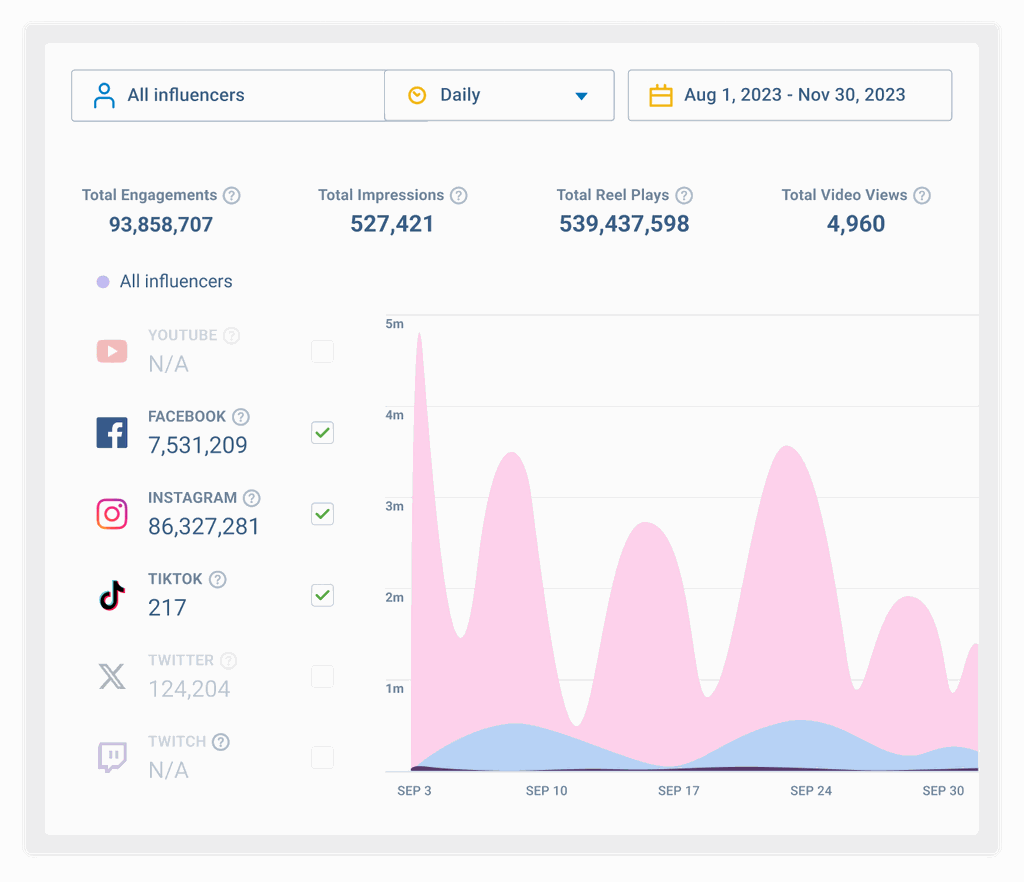Click the Instagram logo icon
Screen dimensions: 1024x882
[x=112, y=514]
